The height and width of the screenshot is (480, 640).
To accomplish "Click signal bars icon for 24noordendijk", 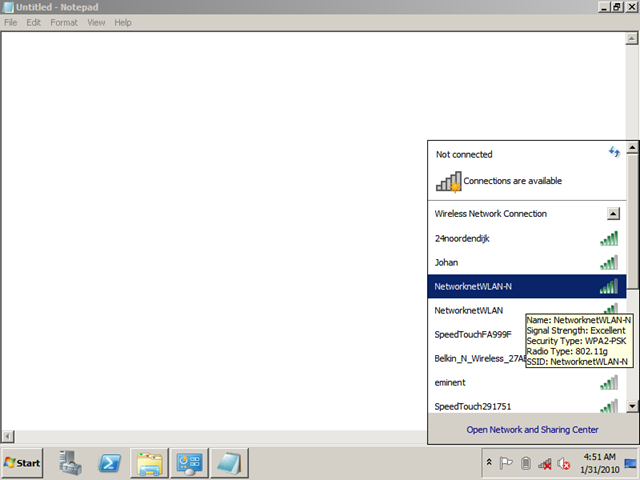I will tap(609, 238).
